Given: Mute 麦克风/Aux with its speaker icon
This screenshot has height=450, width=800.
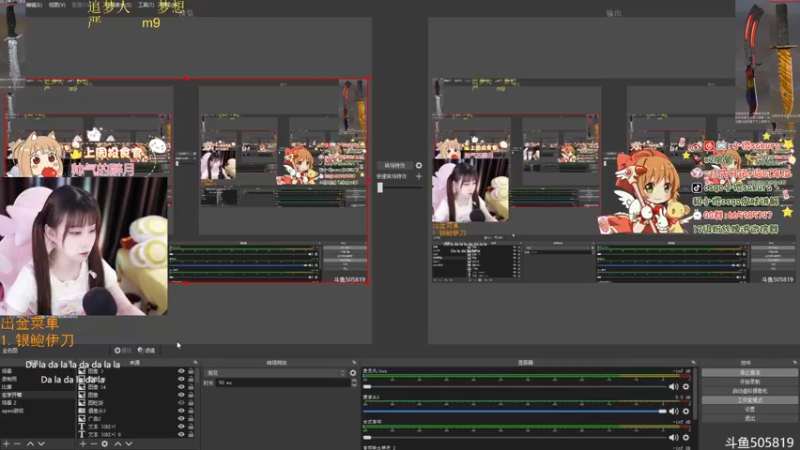Looking at the screenshot, I should click(674, 387).
